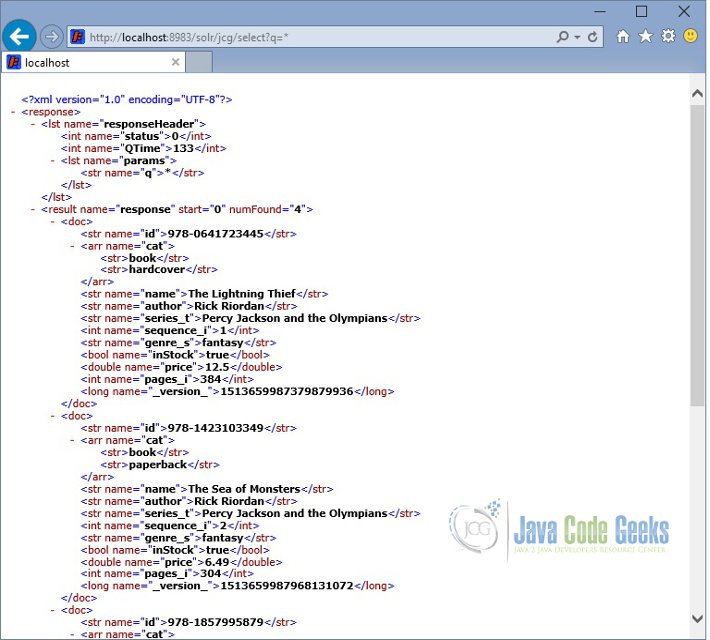This screenshot has height=640, width=710.
Task: Click the title The Sea of Monsters
Action: (x=244, y=489)
